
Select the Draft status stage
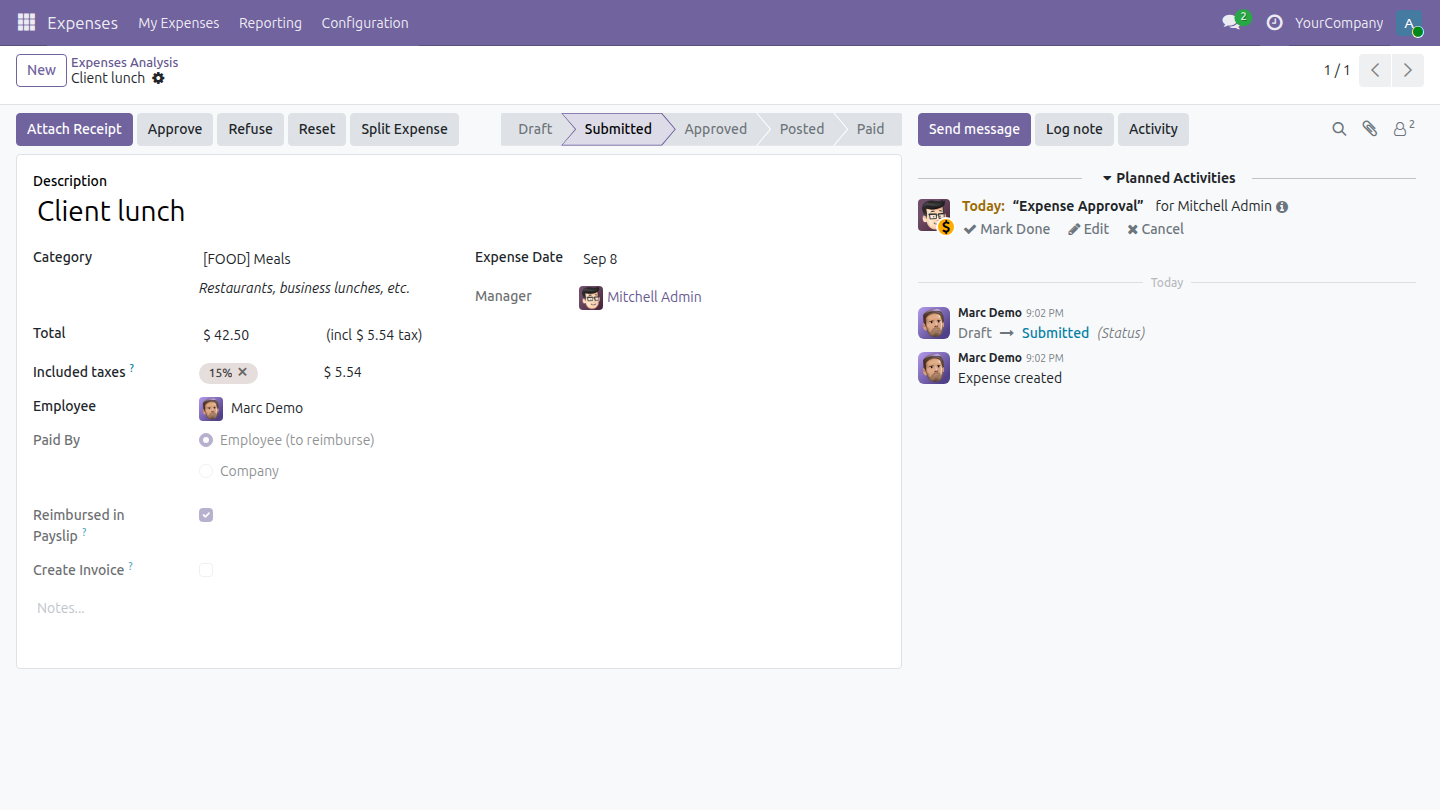(x=534, y=129)
